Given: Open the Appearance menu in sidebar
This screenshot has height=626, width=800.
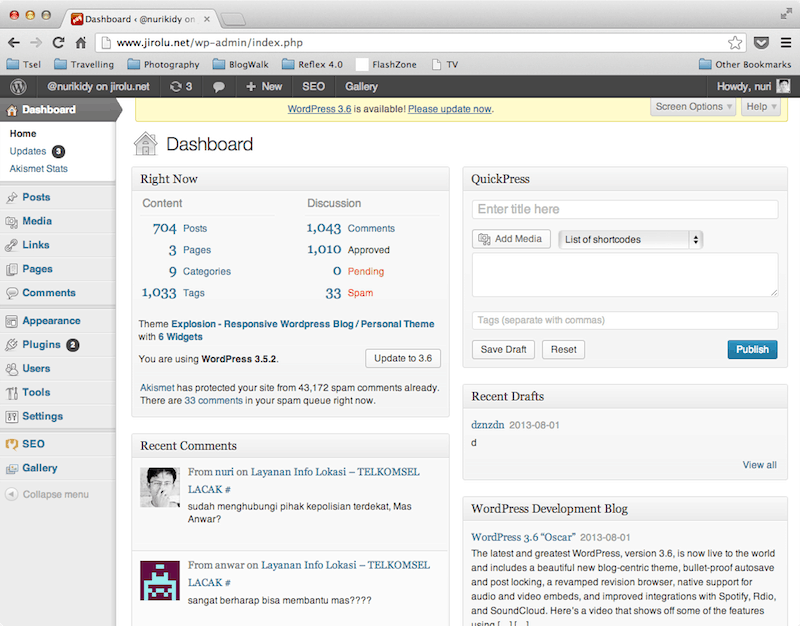Looking at the screenshot, I should (x=50, y=321).
